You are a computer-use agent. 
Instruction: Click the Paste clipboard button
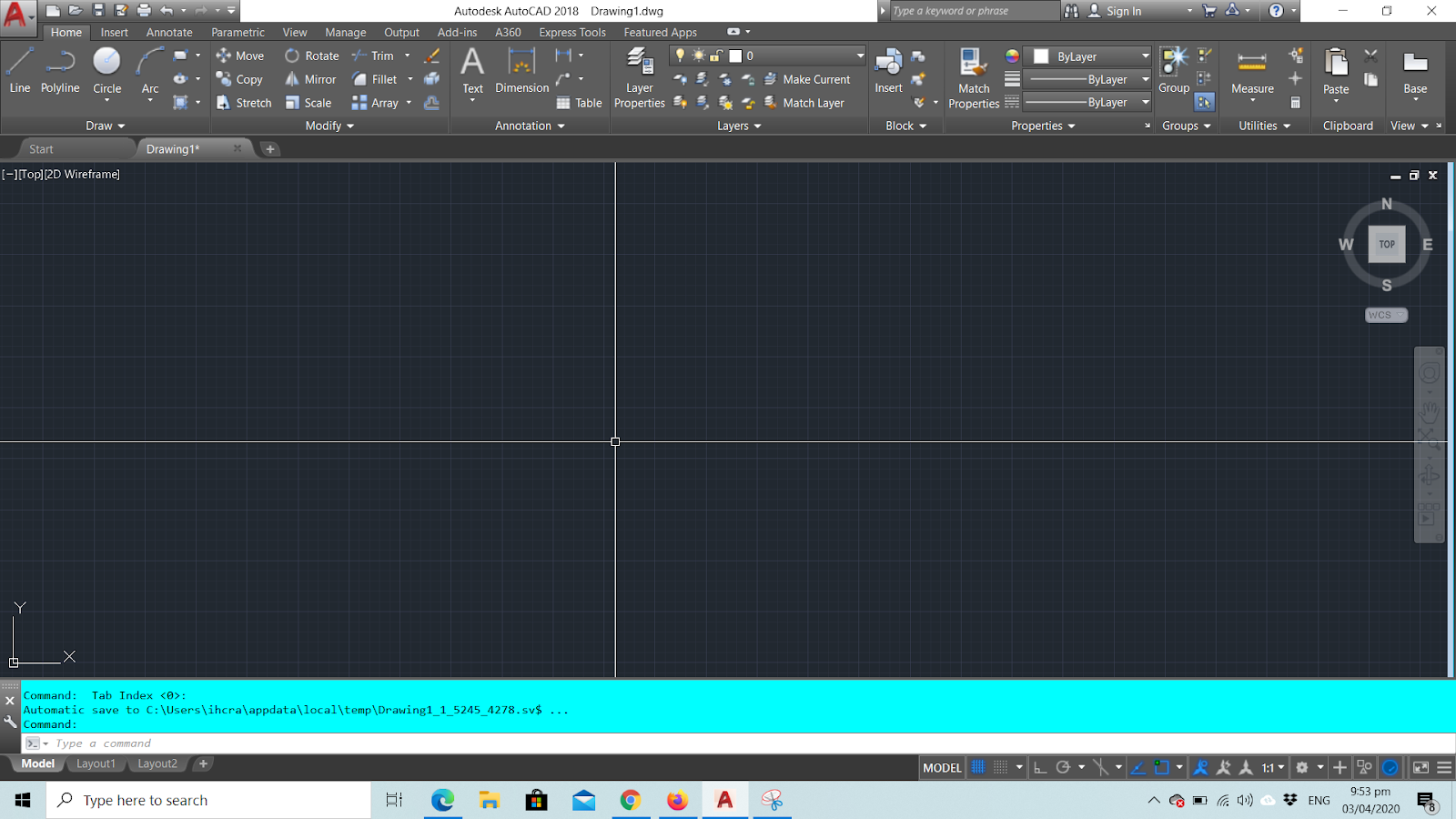point(1336,73)
